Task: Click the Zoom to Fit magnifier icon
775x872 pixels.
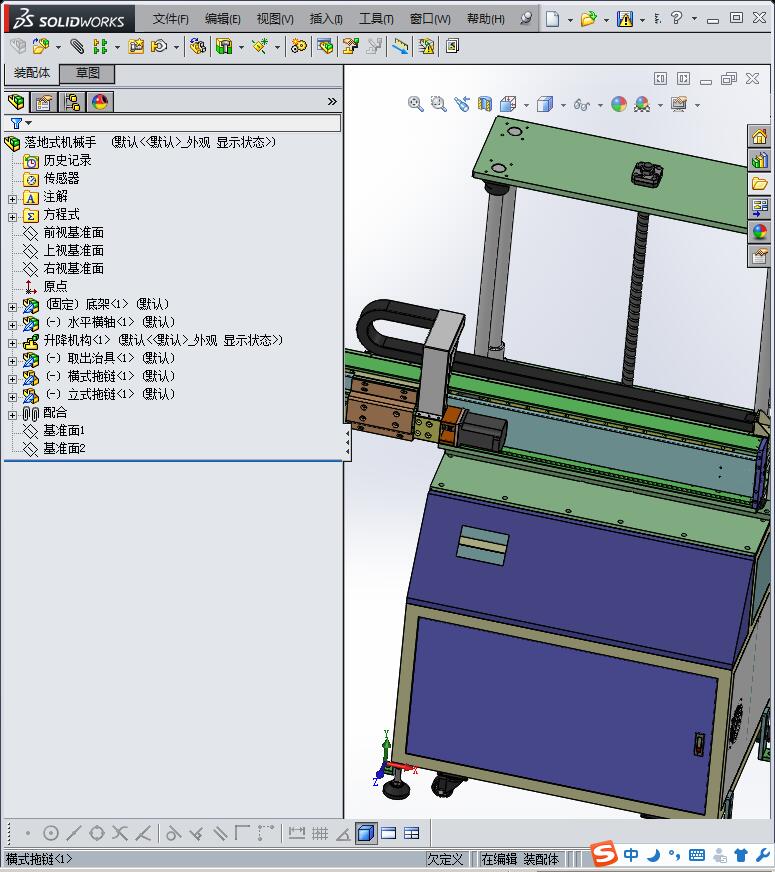Action: pos(415,104)
